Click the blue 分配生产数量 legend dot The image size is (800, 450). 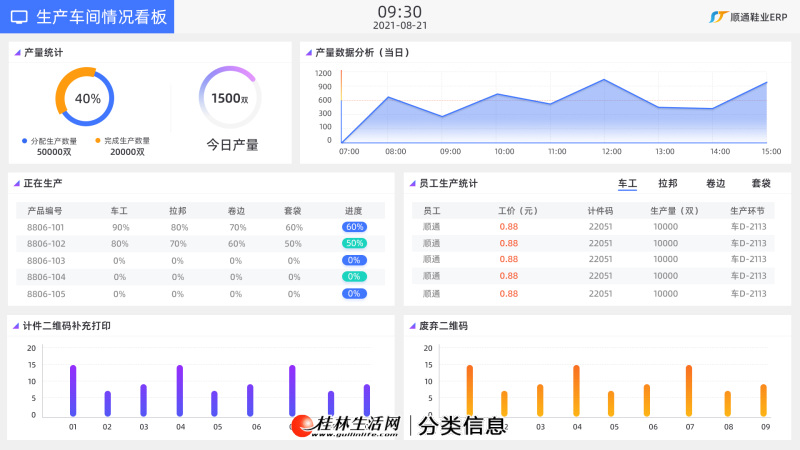[24, 141]
